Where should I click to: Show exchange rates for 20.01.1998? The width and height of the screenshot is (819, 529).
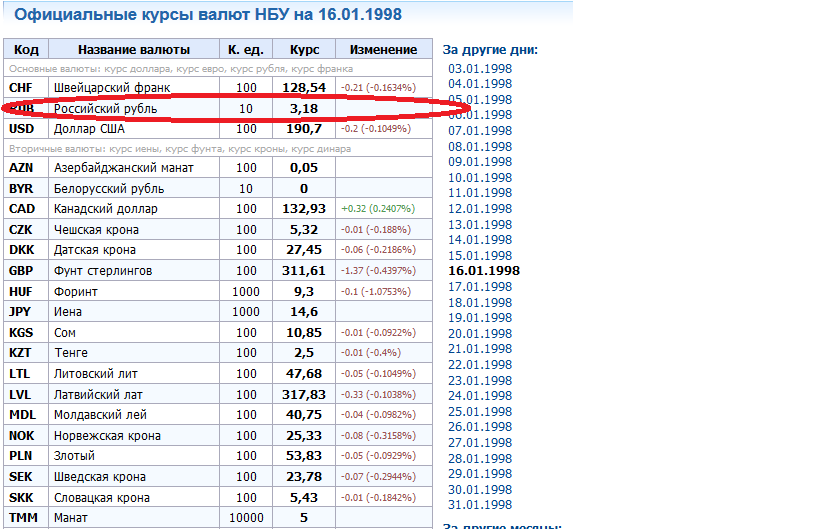pyautogui.click(x=480, y=333)
